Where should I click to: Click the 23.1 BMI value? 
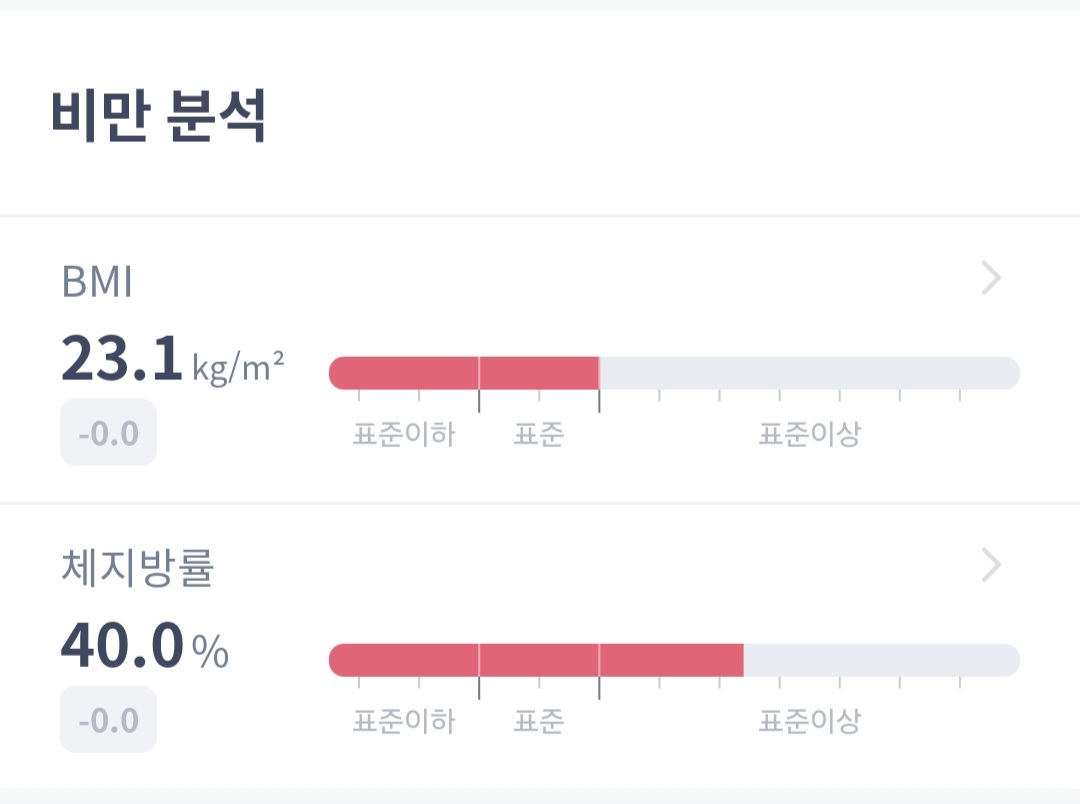pos(122,360)
